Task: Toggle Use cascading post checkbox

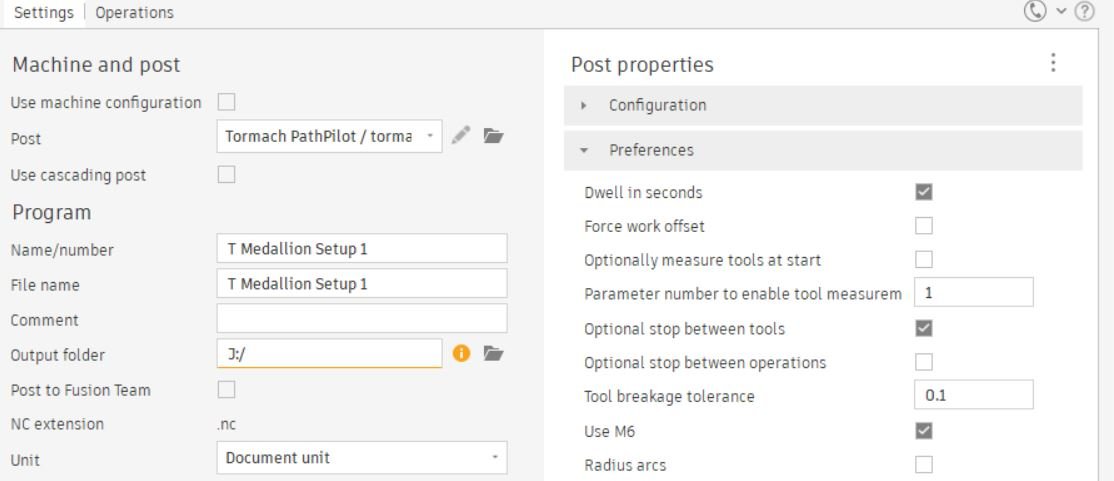Action: point(227,175)
